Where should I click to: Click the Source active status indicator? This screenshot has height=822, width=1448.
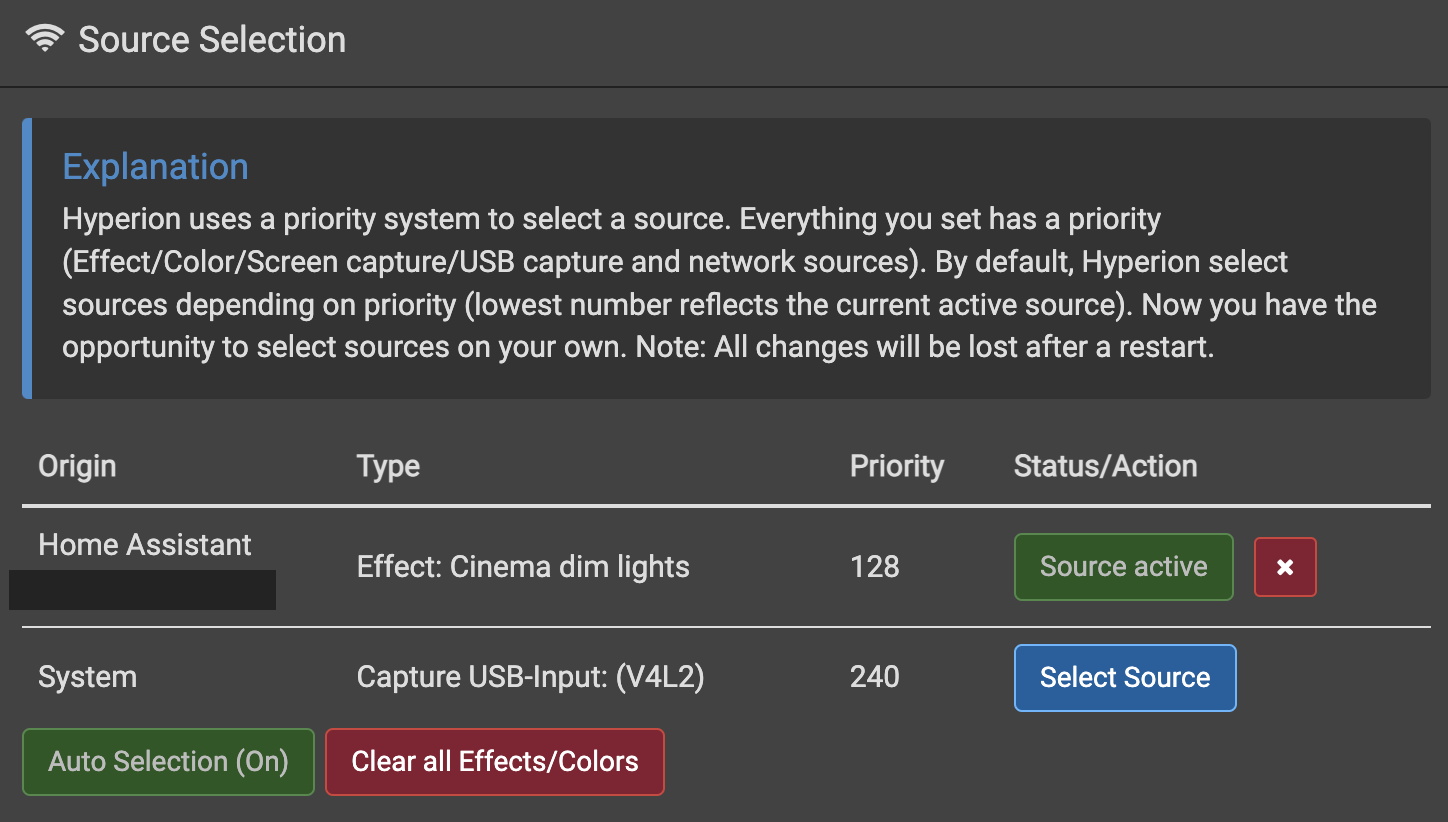(1123, 566)
